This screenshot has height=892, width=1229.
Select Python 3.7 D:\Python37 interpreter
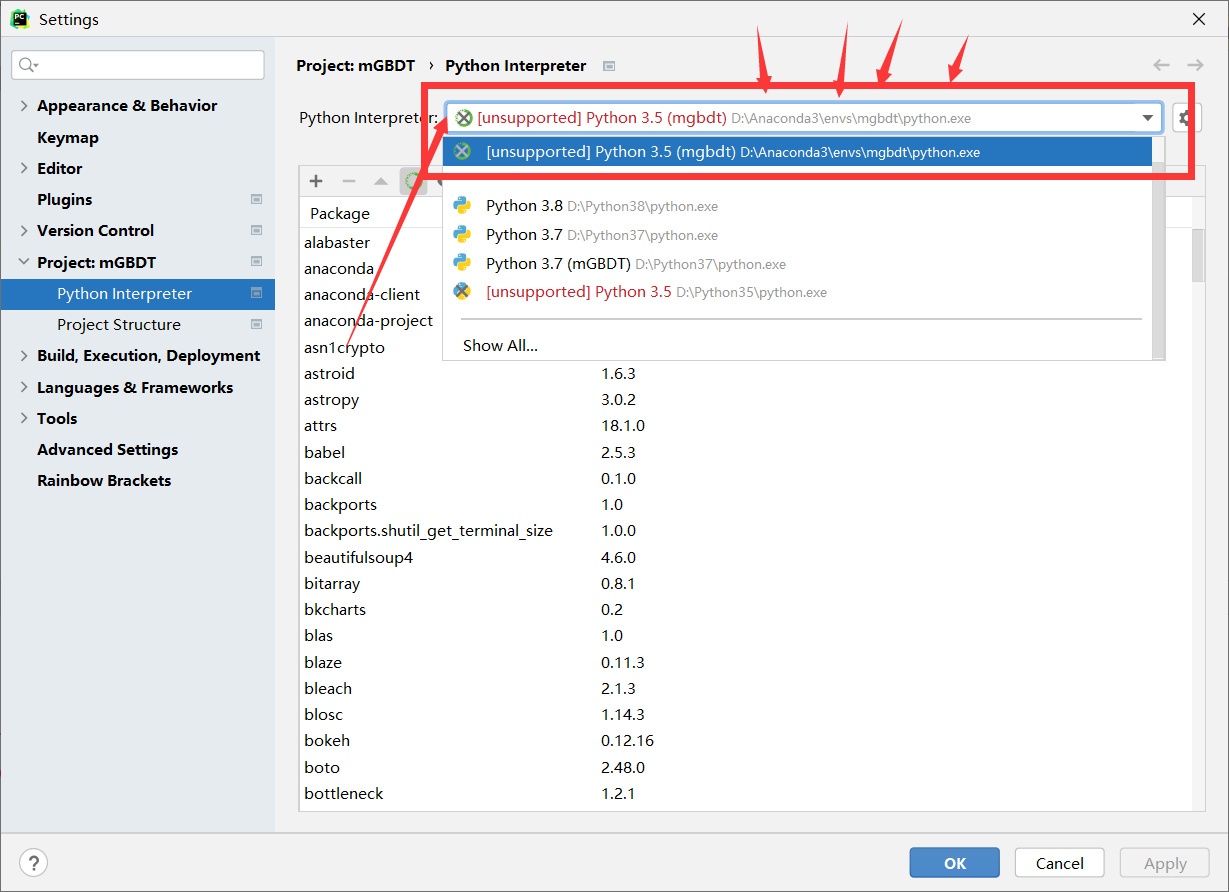(x=797, y=235)
